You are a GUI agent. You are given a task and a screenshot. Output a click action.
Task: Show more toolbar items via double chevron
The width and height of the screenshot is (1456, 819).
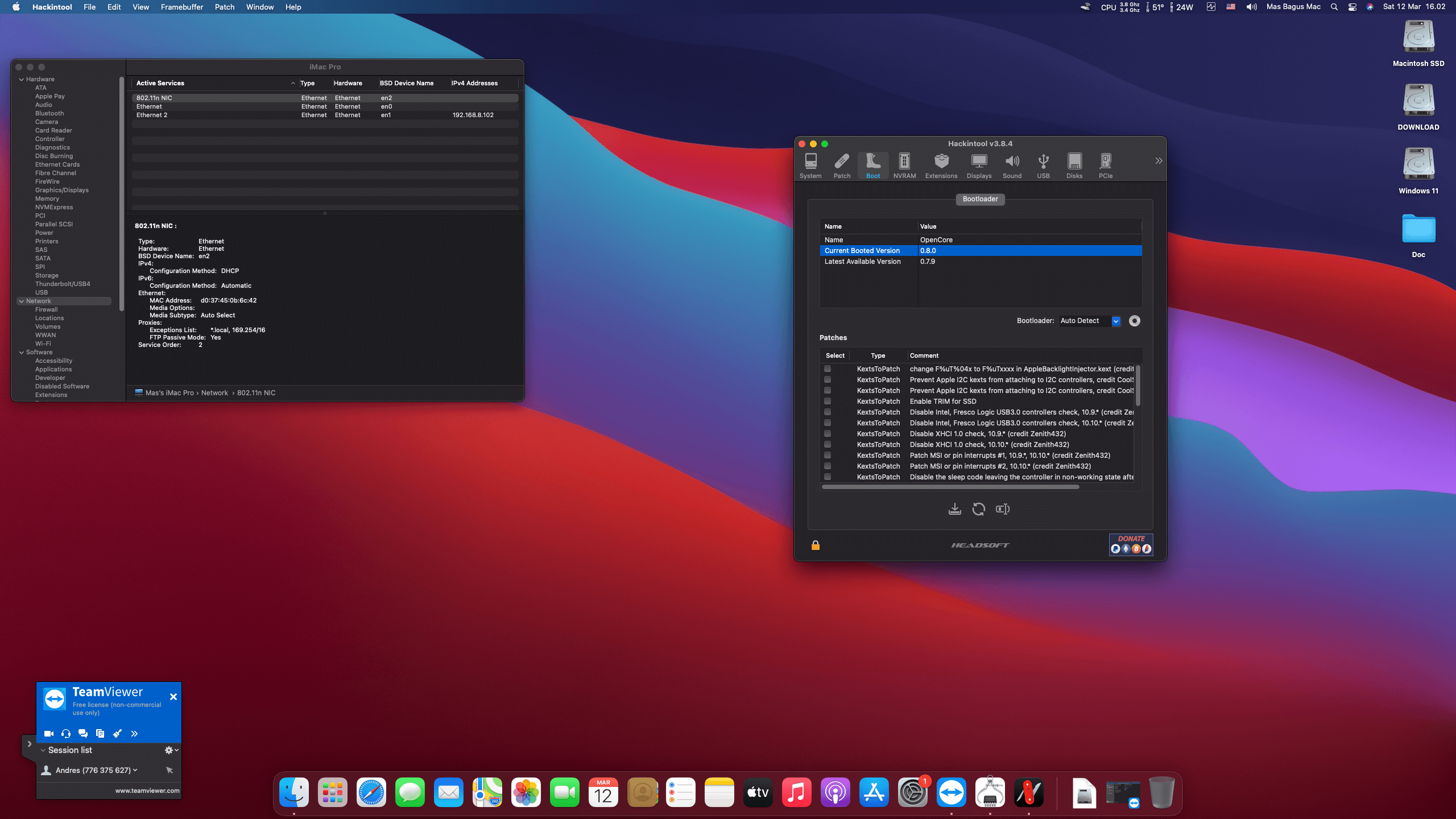[x=1159, y=161]
